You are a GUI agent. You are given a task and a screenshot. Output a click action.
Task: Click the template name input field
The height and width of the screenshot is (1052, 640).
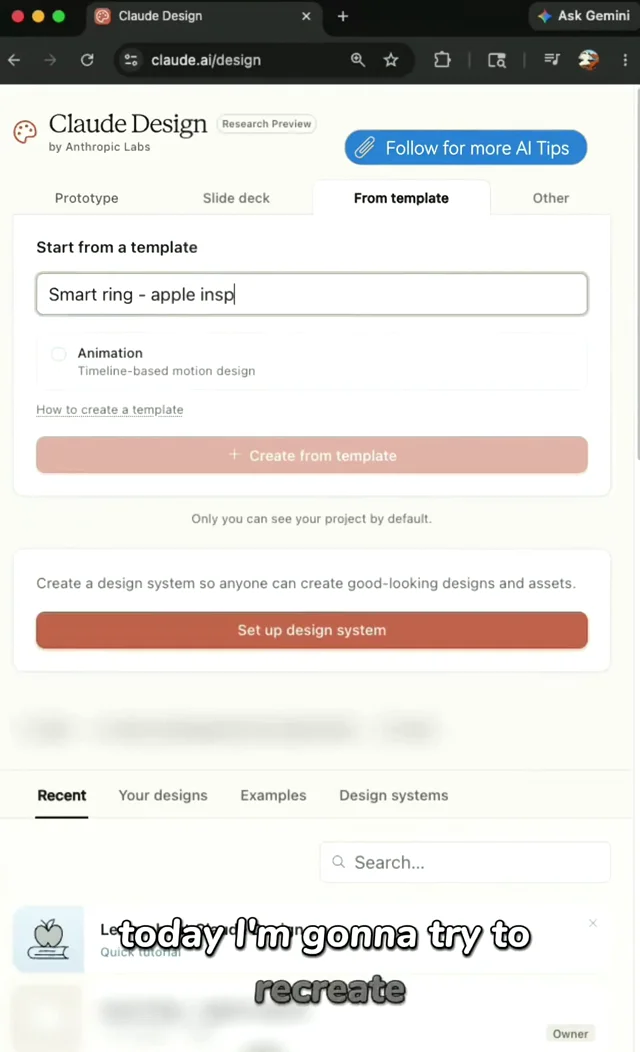(312, 294)
